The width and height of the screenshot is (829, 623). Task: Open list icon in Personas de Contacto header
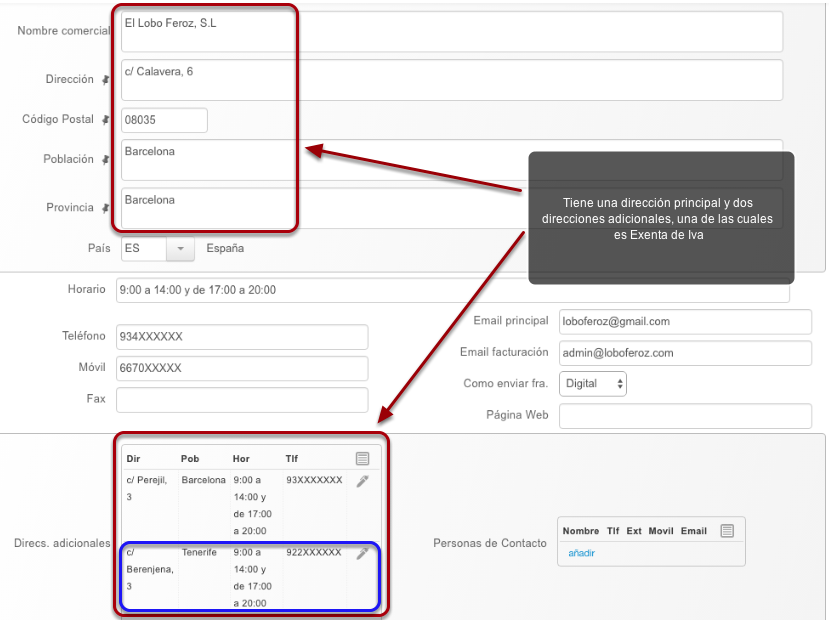click(727, 530)
